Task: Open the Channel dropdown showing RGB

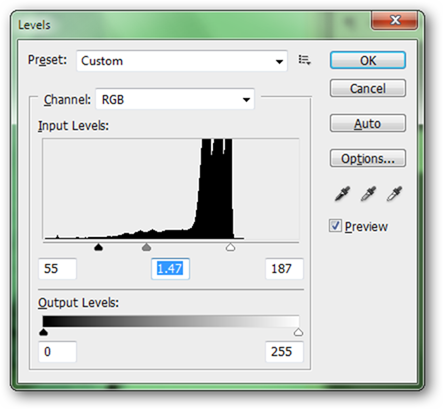Action: pyautogui.click(x=175, y=99)
